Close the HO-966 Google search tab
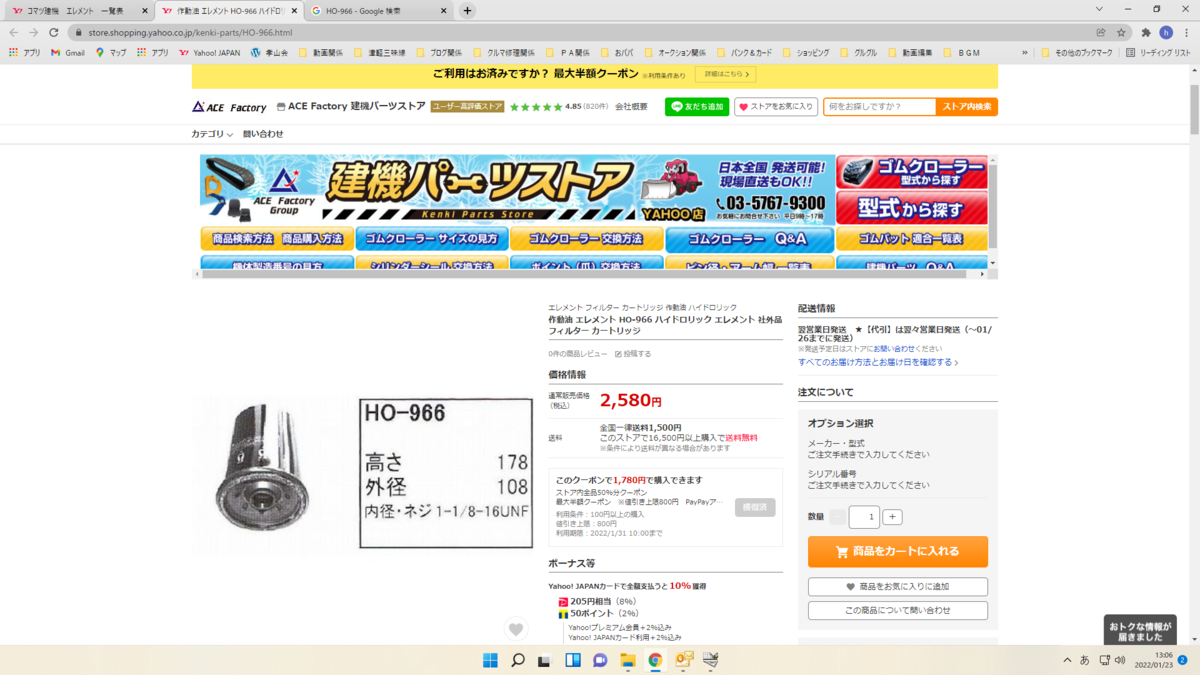This screenshot has width=1200, height=675. click(x=443, y=10)
